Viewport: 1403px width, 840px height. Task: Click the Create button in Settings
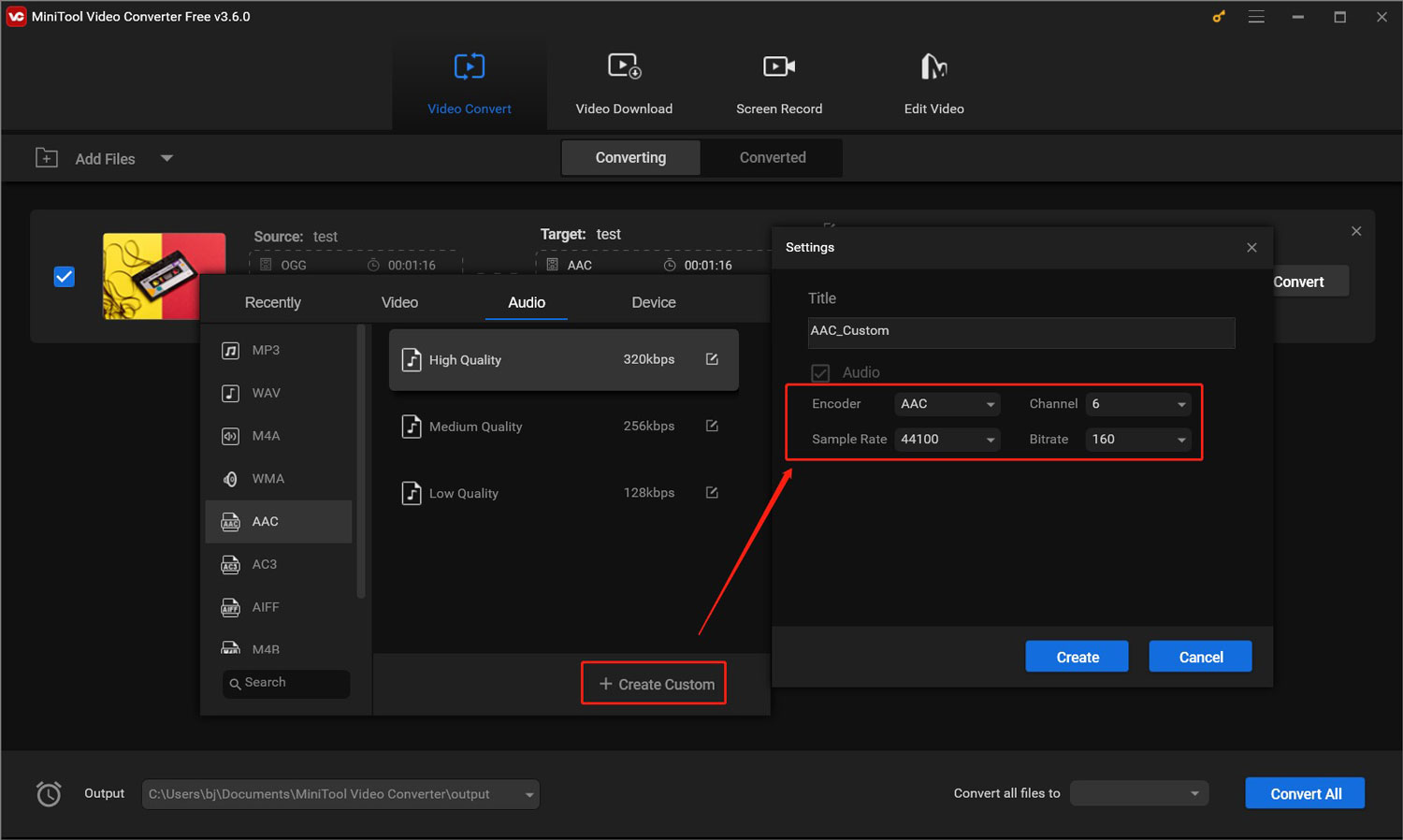(1077, 657)
